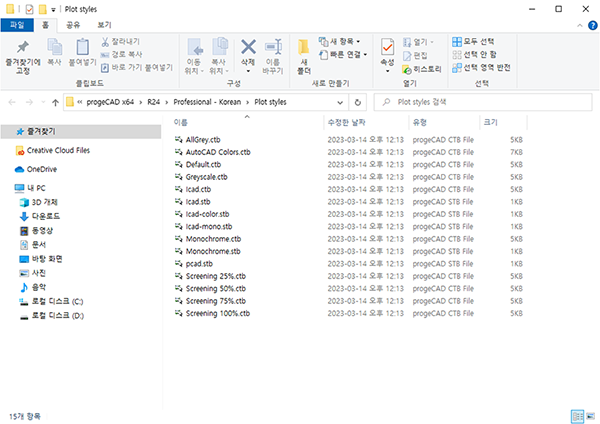Viewport: 600px width, 424px height.
Task: Switch to Details view icon
Action: [577, 416]
